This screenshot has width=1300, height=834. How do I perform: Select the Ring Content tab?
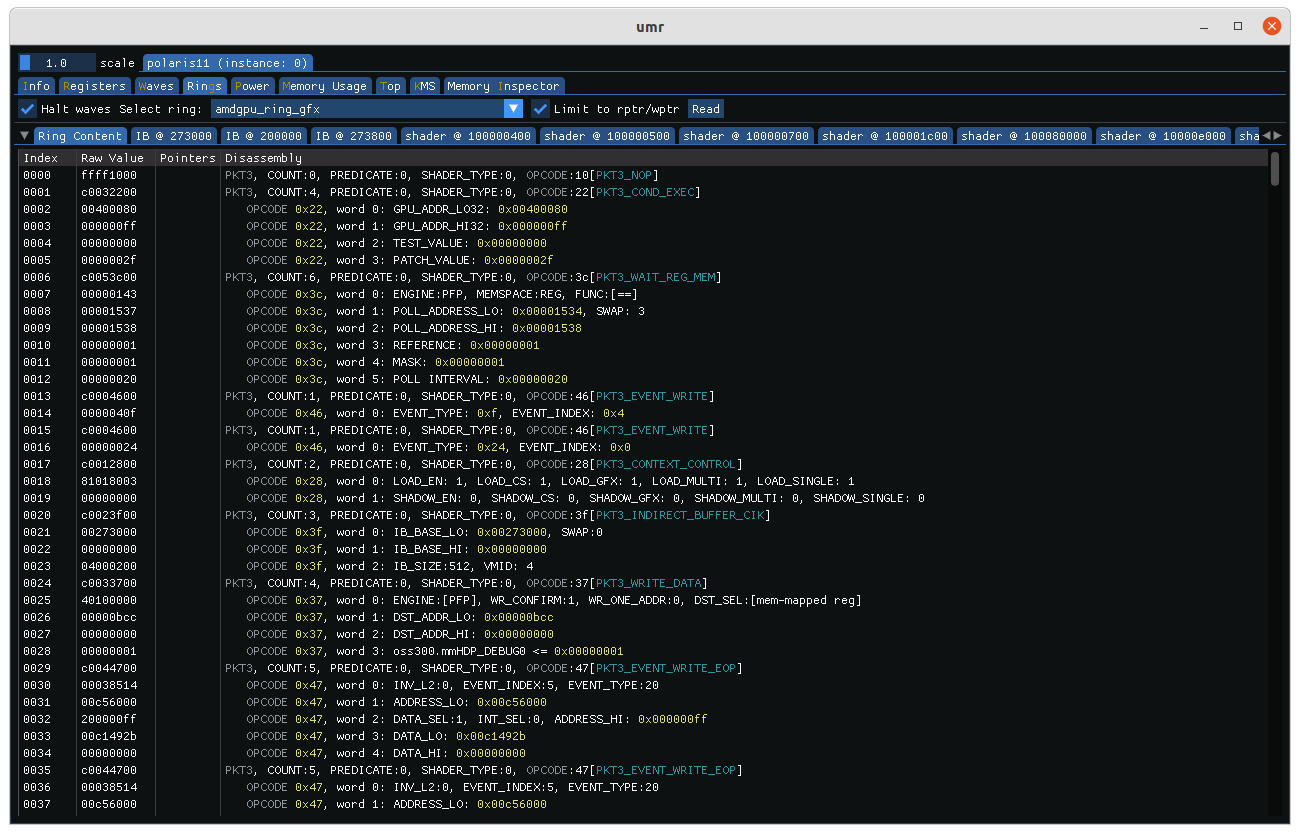[x=81, y=136]
